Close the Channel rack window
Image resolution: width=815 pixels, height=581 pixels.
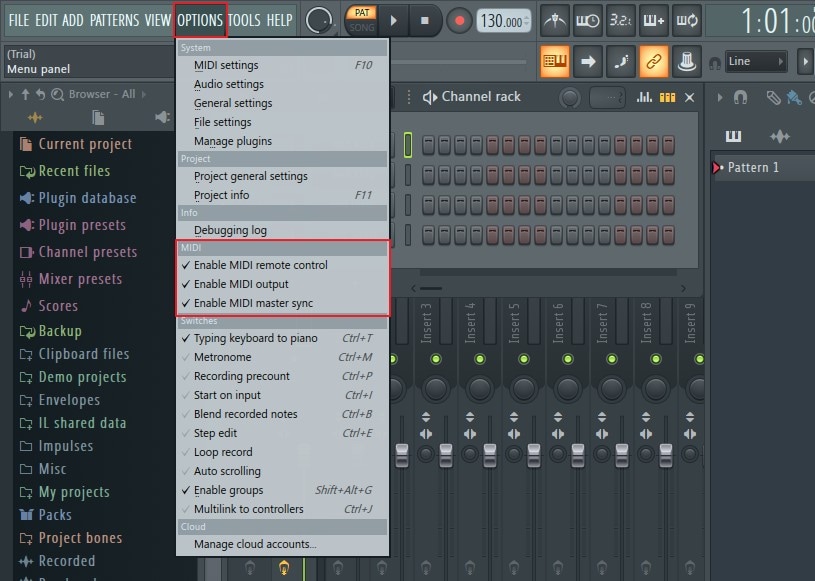[x=690, y=97]
